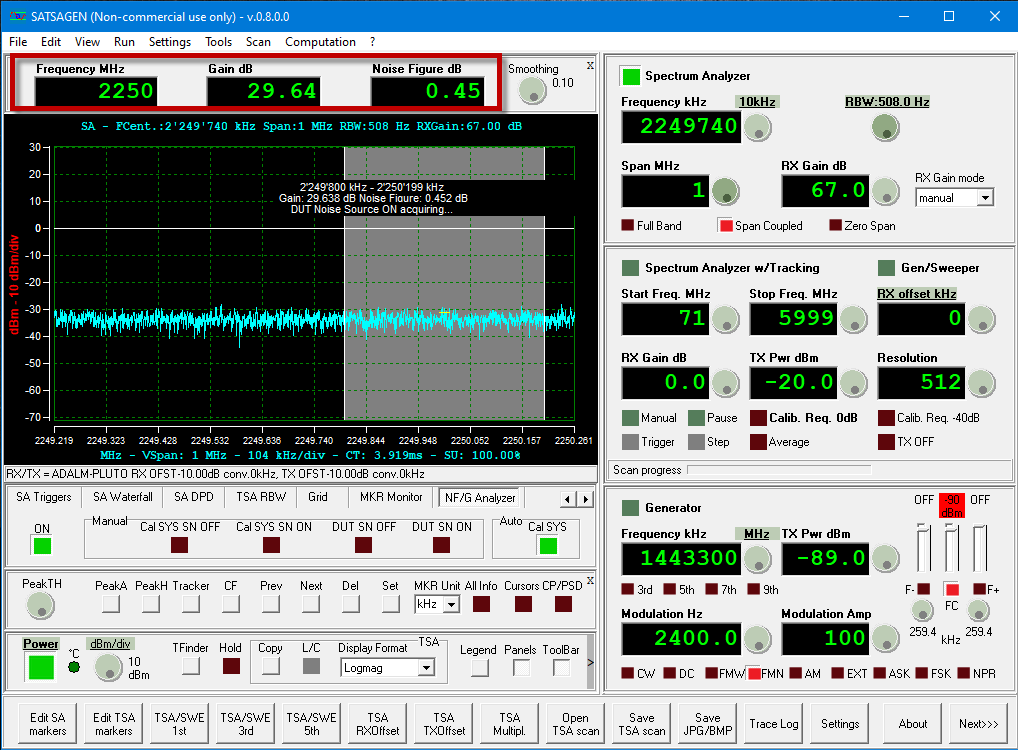
Task: Click the F- deviation knob
Action: (x=923, y=610)
